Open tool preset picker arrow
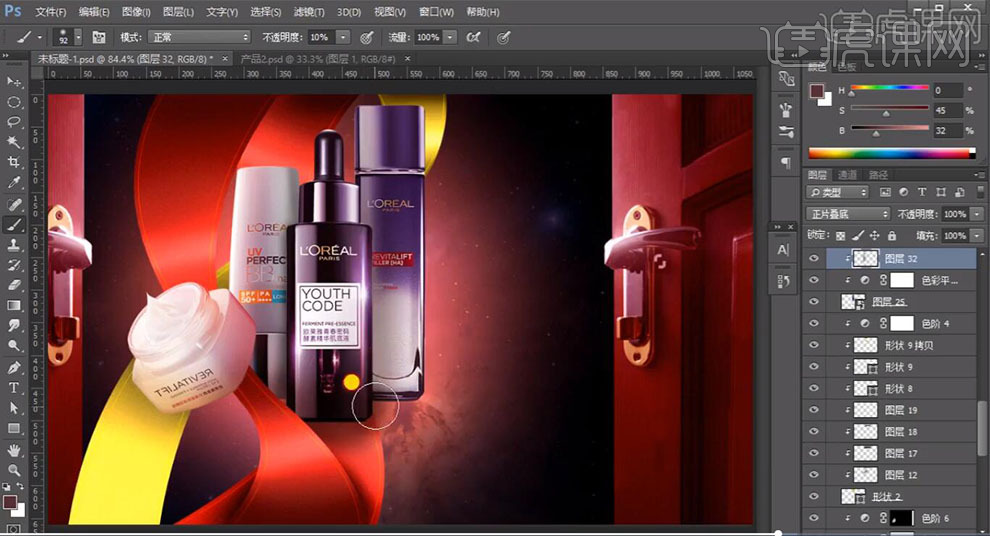 pos(39,37)
